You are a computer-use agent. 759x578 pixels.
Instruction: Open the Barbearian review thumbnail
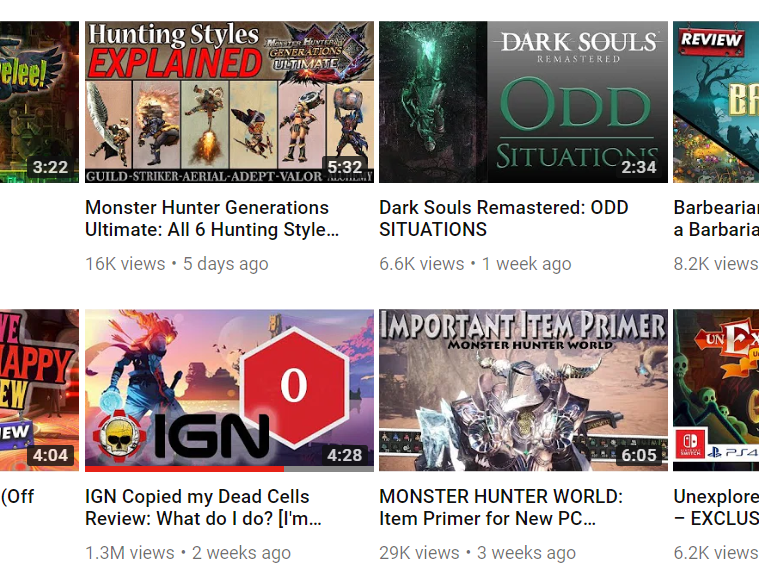716,102
